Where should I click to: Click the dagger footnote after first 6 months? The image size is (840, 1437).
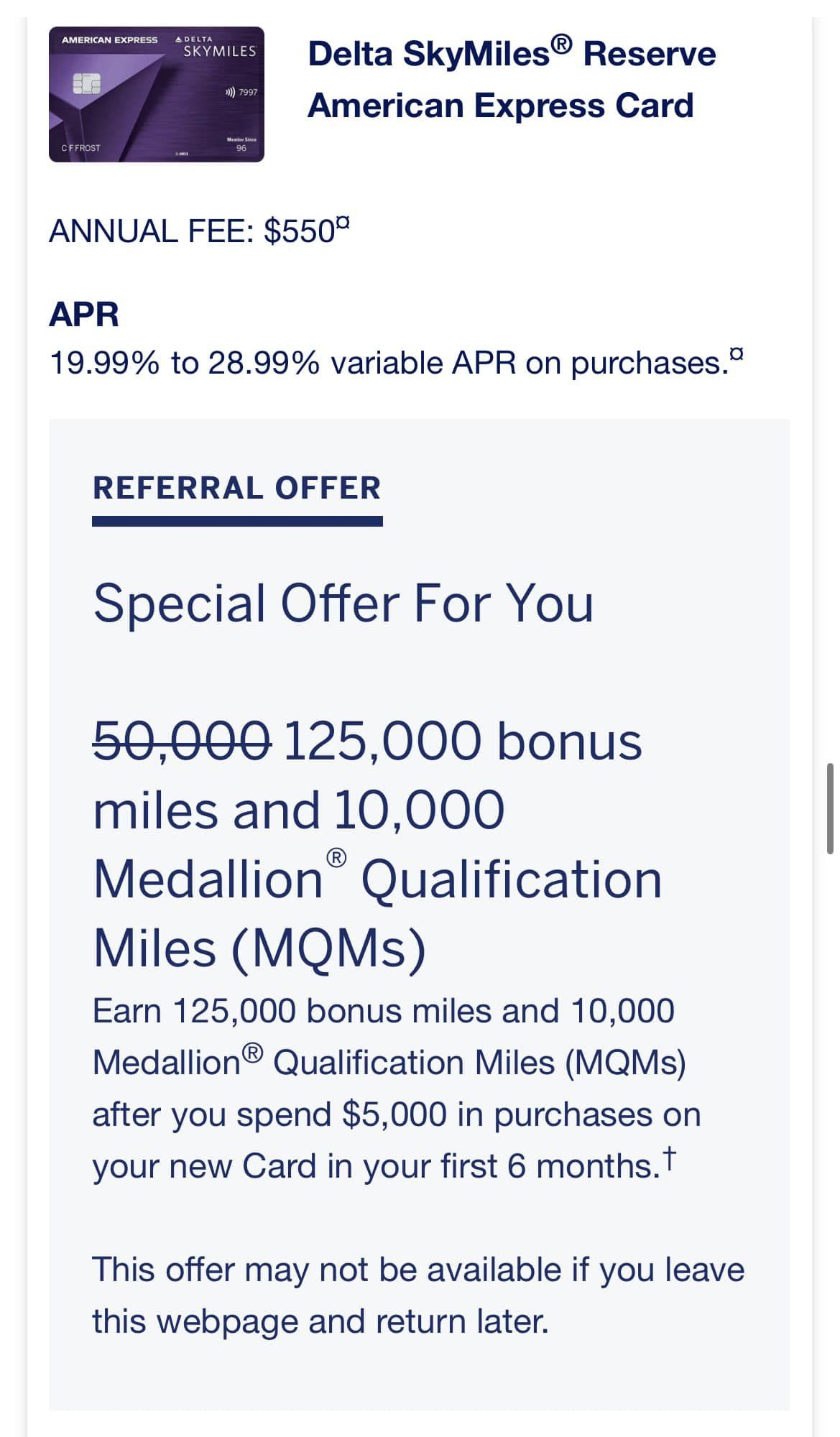tap(669, 1155)
